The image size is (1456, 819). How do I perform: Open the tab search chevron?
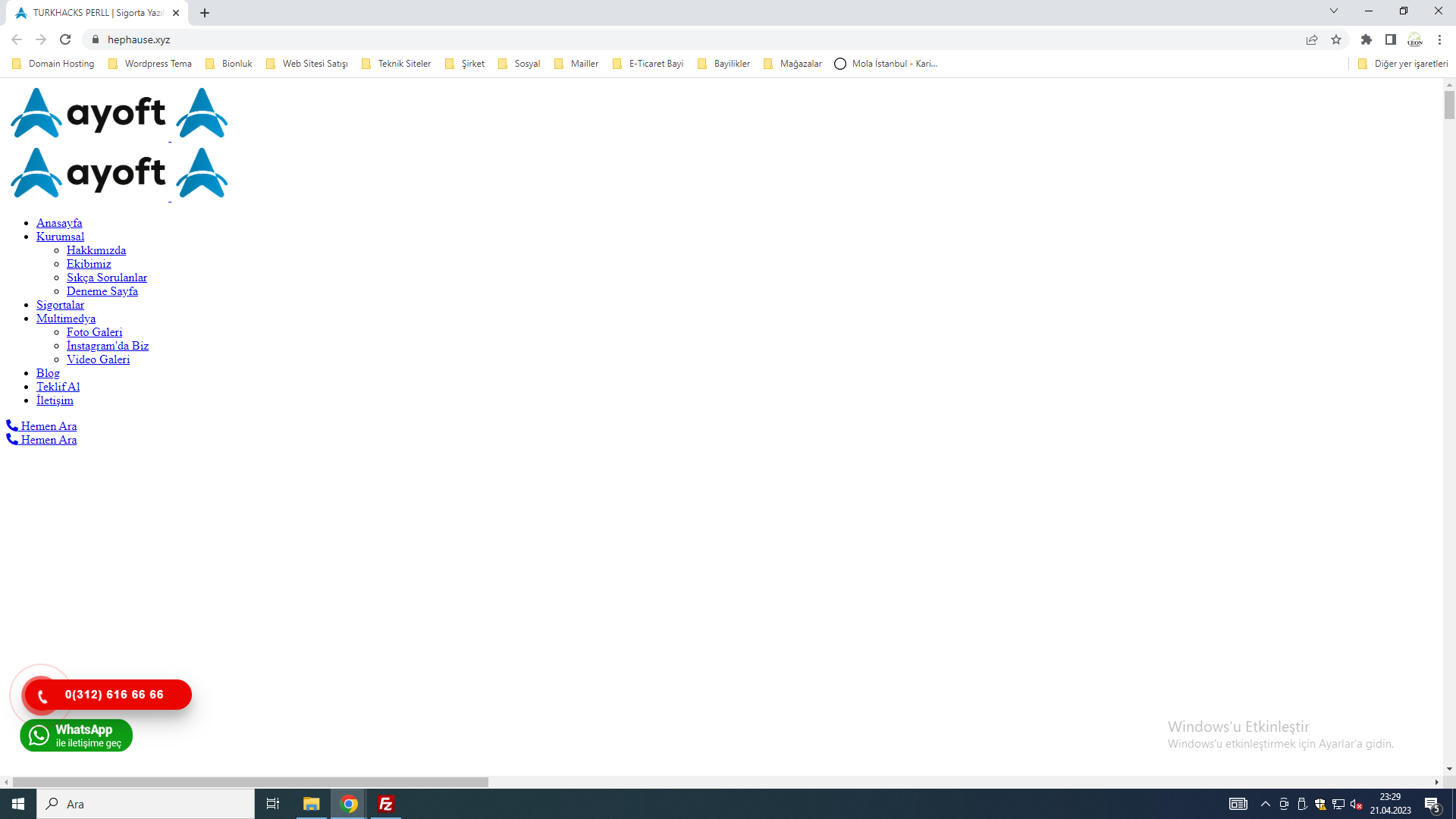(1334, 11)
